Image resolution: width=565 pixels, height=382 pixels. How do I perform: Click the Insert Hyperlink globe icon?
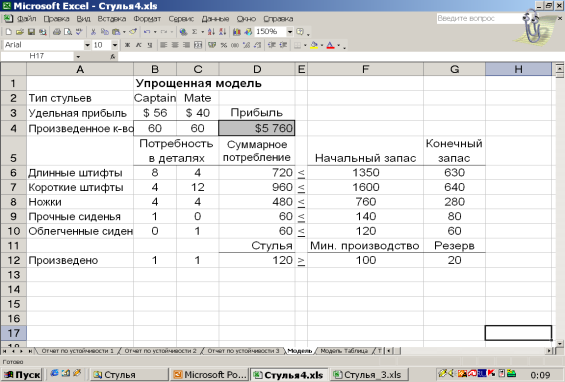(x=183, y=32)
